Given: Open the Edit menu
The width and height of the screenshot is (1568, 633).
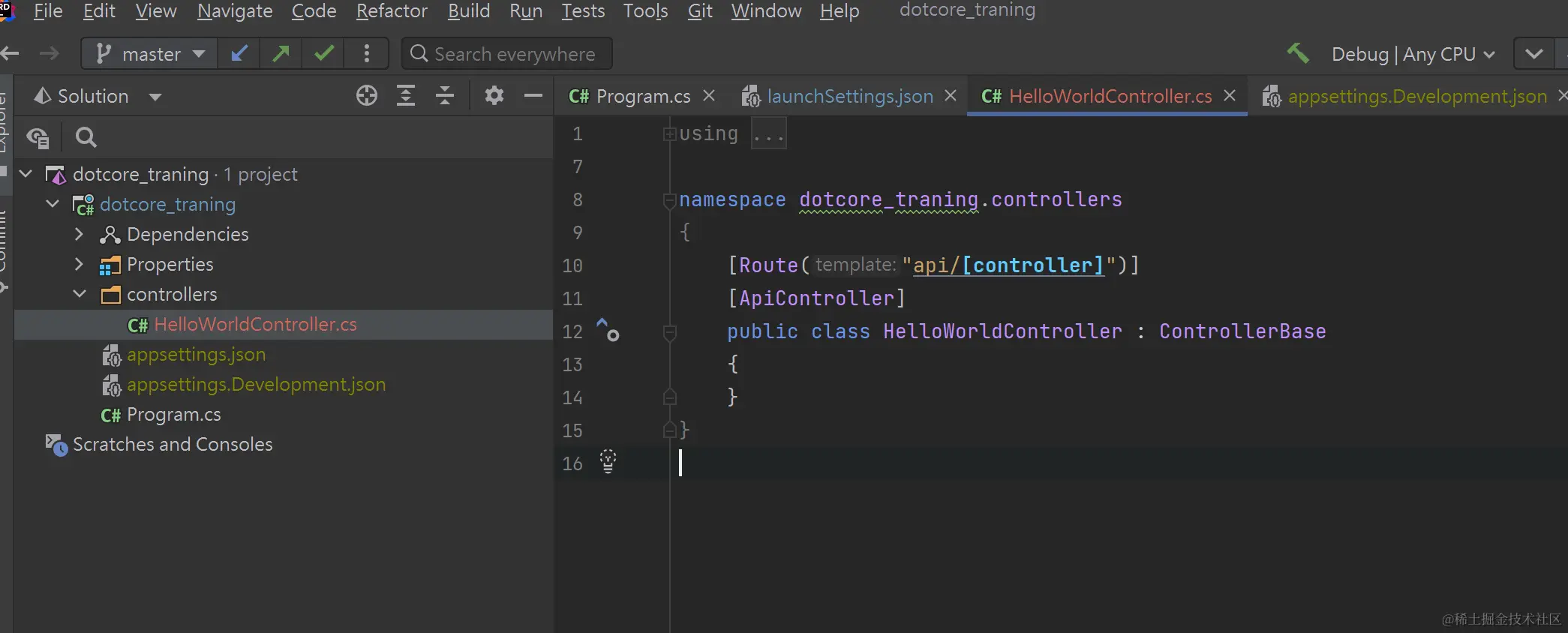Looking at the screenshot, I should pos(99,11).
